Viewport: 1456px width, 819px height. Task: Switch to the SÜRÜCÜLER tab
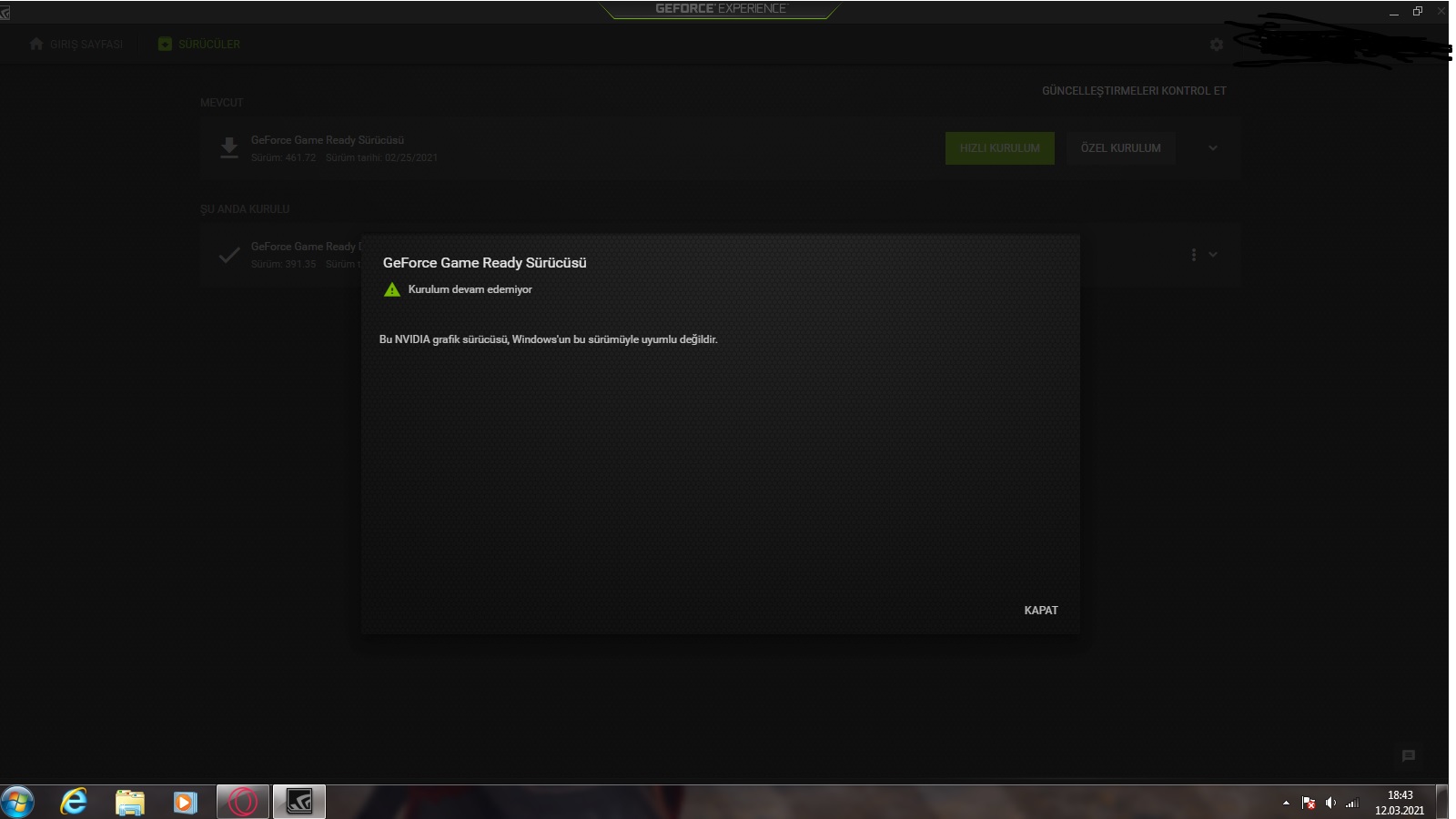pos(199,44)
